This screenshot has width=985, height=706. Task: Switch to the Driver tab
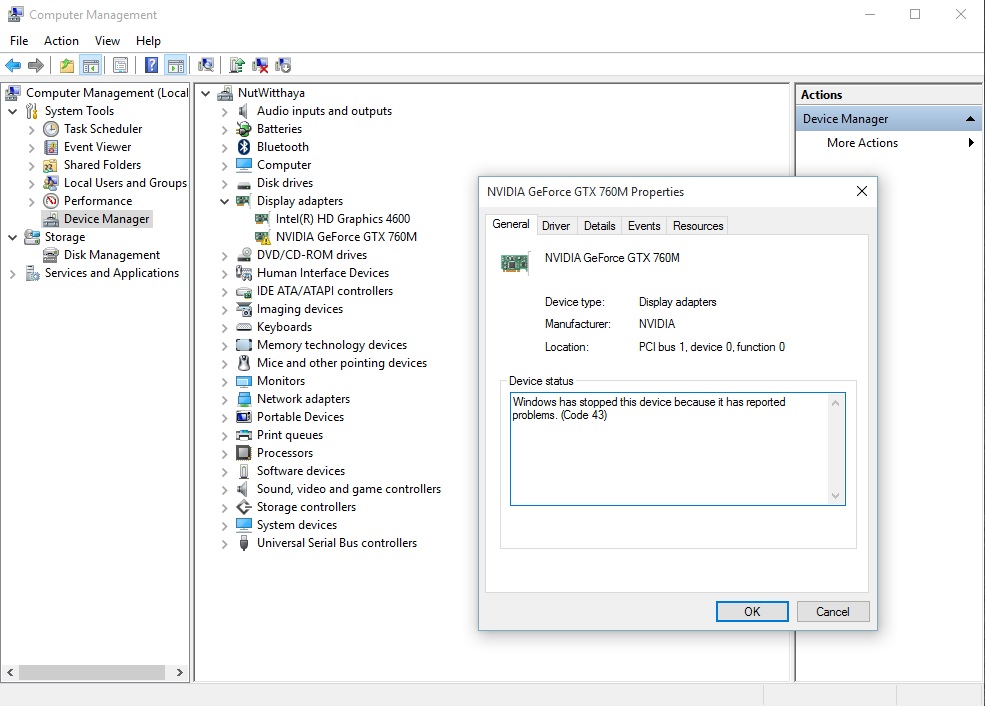coord(556,226)
